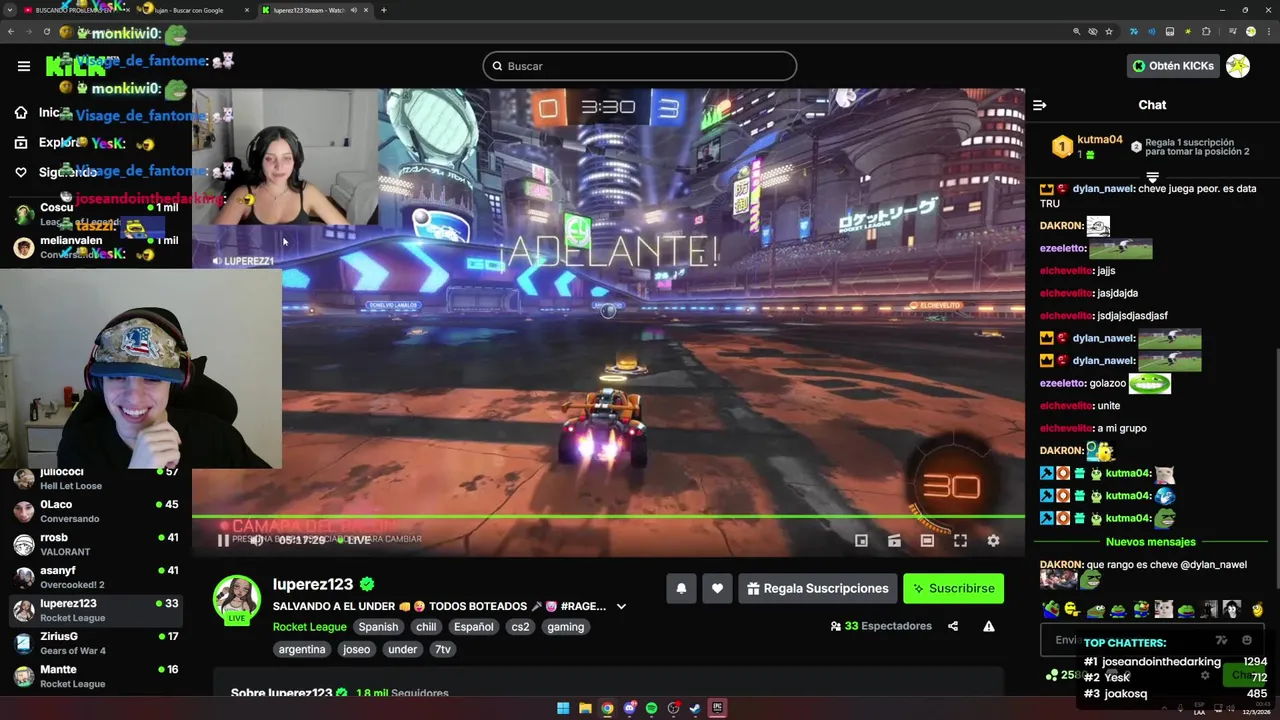
Task: Click ezeeletto username in golazoo message
Action: pyautogui.click(x=1062, y=383)
